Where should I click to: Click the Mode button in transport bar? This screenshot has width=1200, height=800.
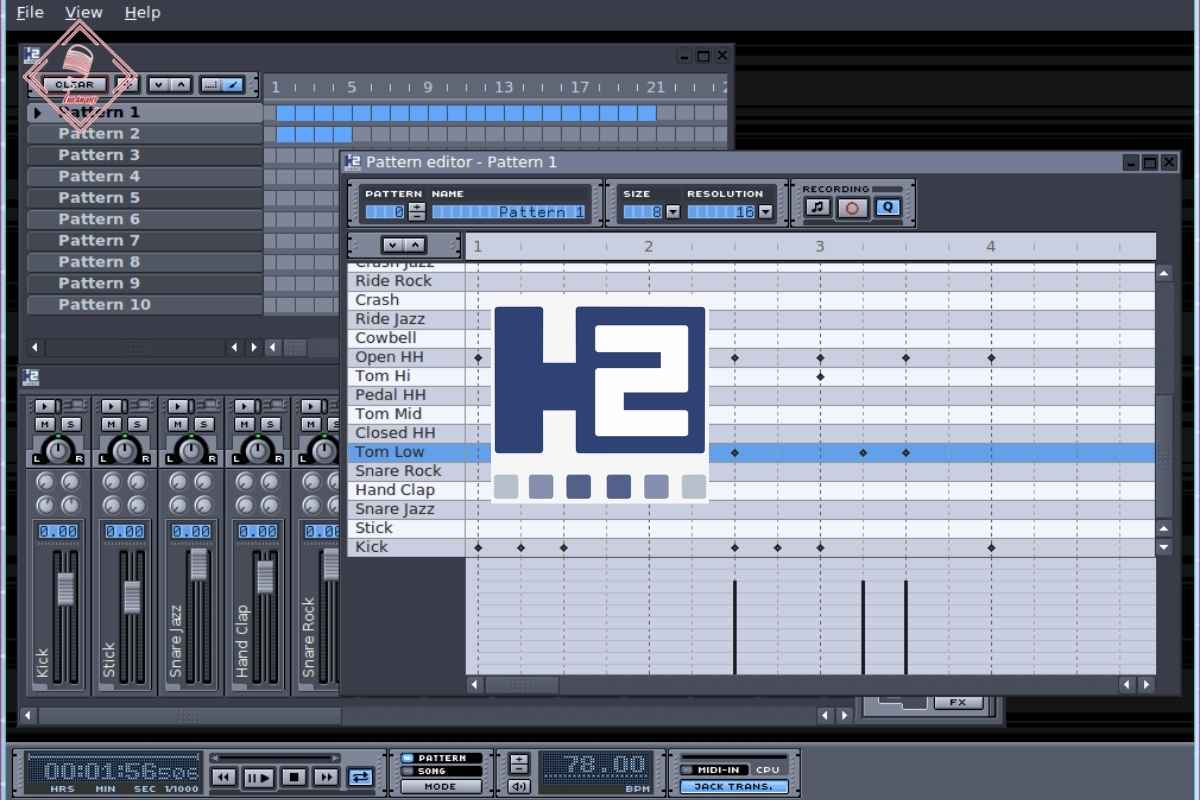point(441,786)
